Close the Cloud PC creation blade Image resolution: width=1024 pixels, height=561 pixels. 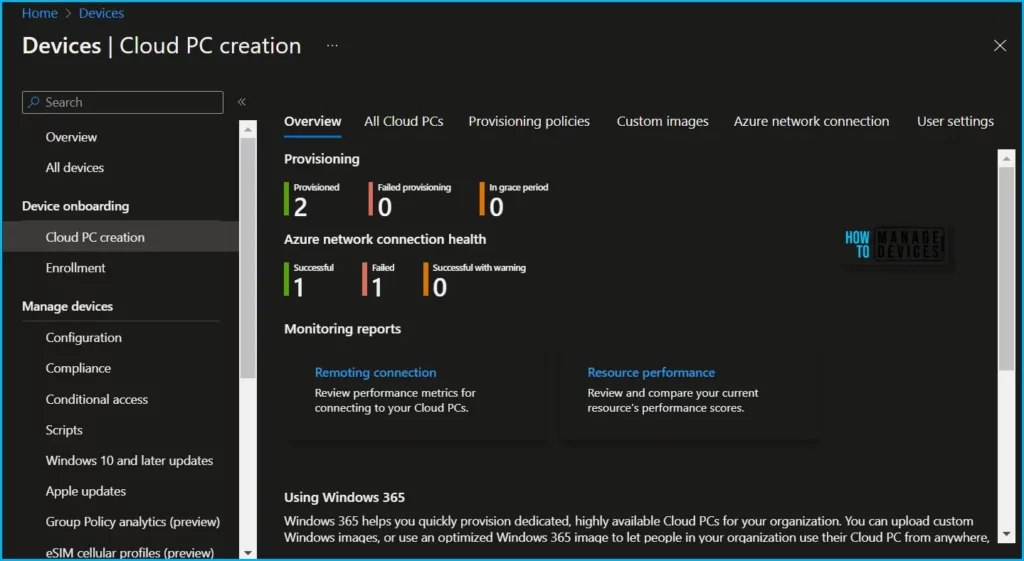1000,46
